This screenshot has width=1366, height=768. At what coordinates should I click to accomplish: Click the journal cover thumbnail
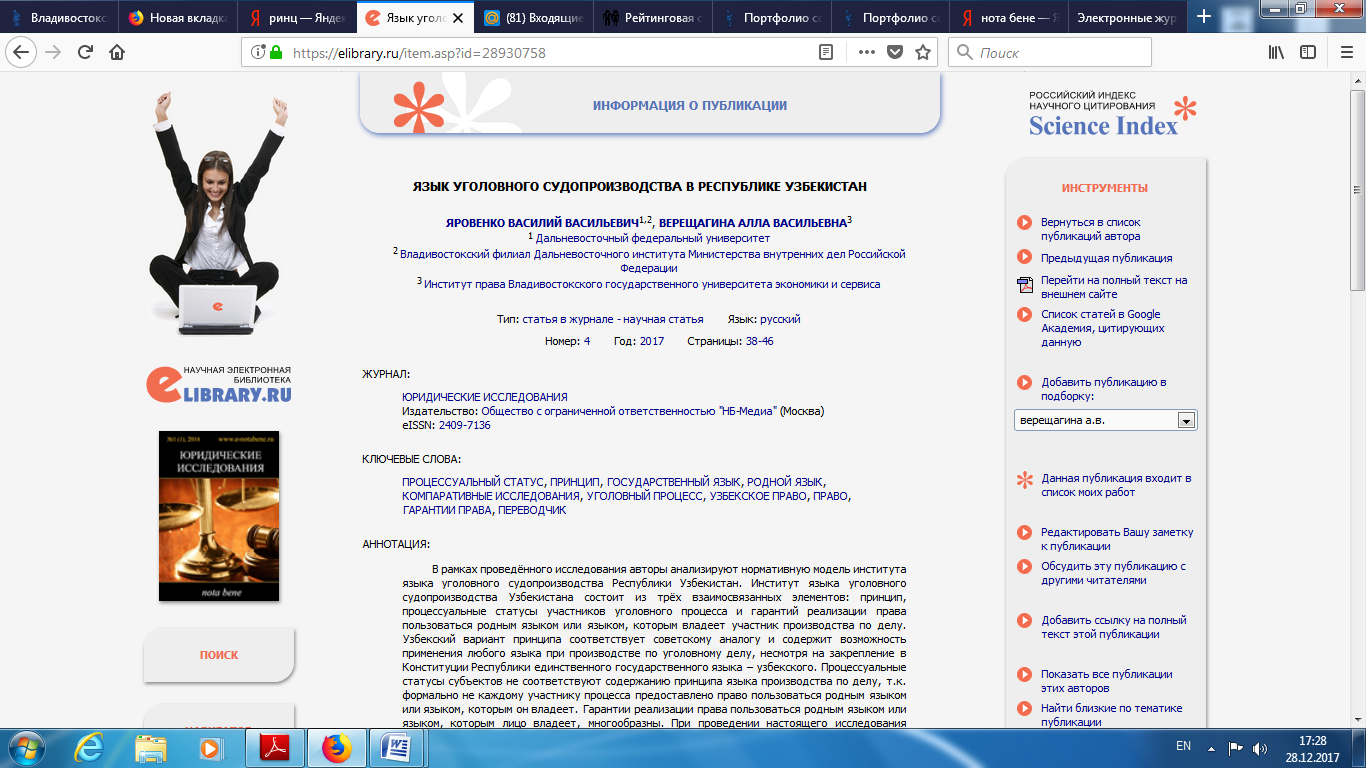click(219, 516)
